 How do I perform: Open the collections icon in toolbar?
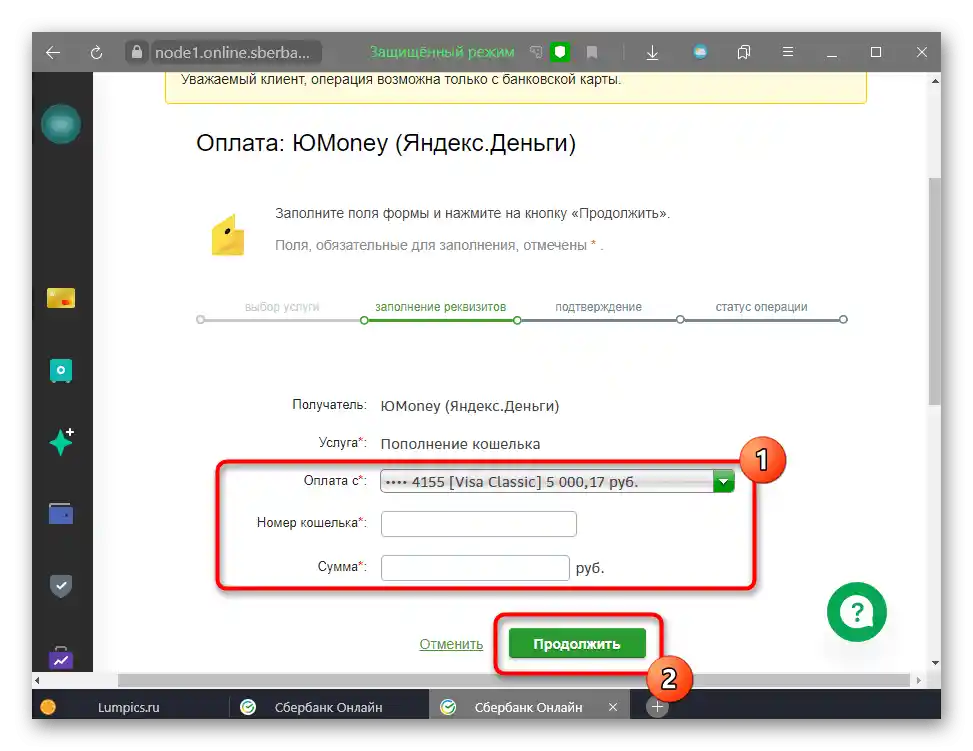click(743, 52)
